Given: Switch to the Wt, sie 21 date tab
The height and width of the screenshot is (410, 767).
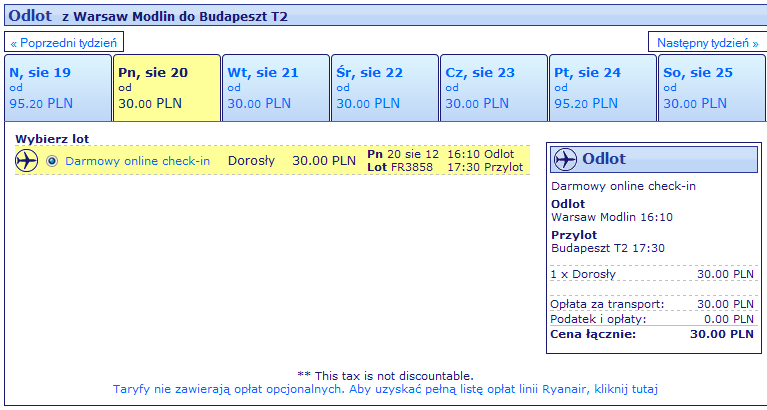Looking at the screenshot, I should coord(275,87).
